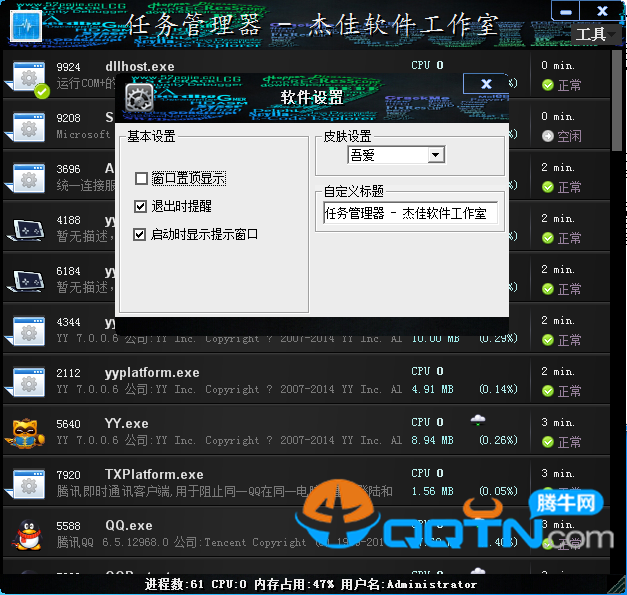
Task: Enable the 窗口置顶显示 checkbox
Action: tap(141, 179)
